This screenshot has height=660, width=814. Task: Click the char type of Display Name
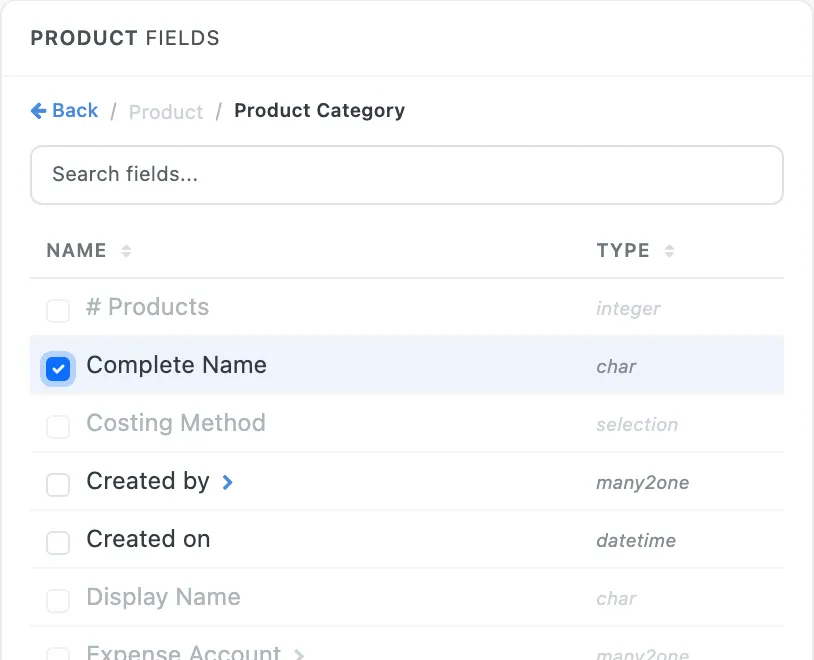click(x=616, y=599)
